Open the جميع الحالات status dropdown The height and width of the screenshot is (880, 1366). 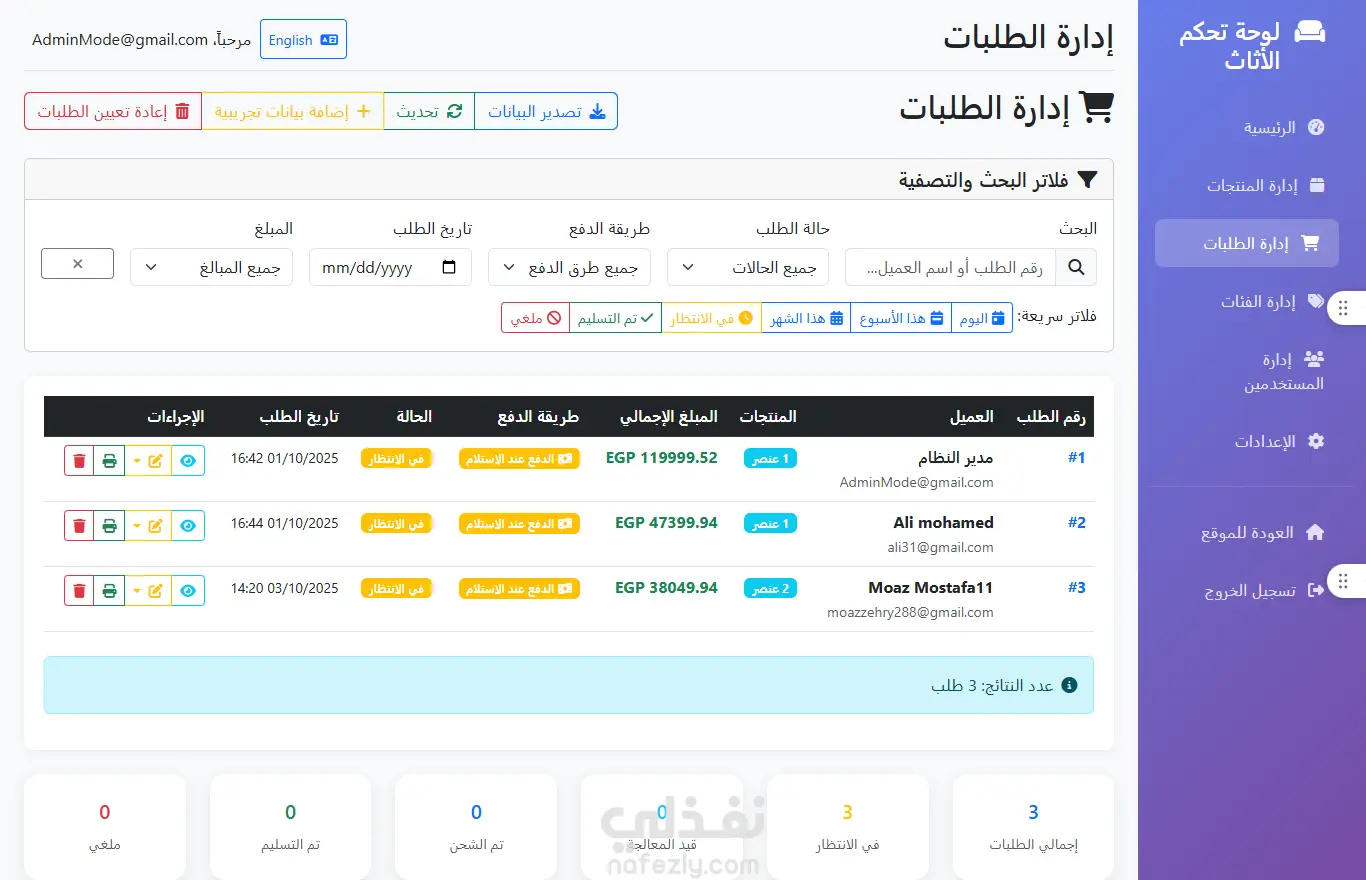[x=748, y=267]
